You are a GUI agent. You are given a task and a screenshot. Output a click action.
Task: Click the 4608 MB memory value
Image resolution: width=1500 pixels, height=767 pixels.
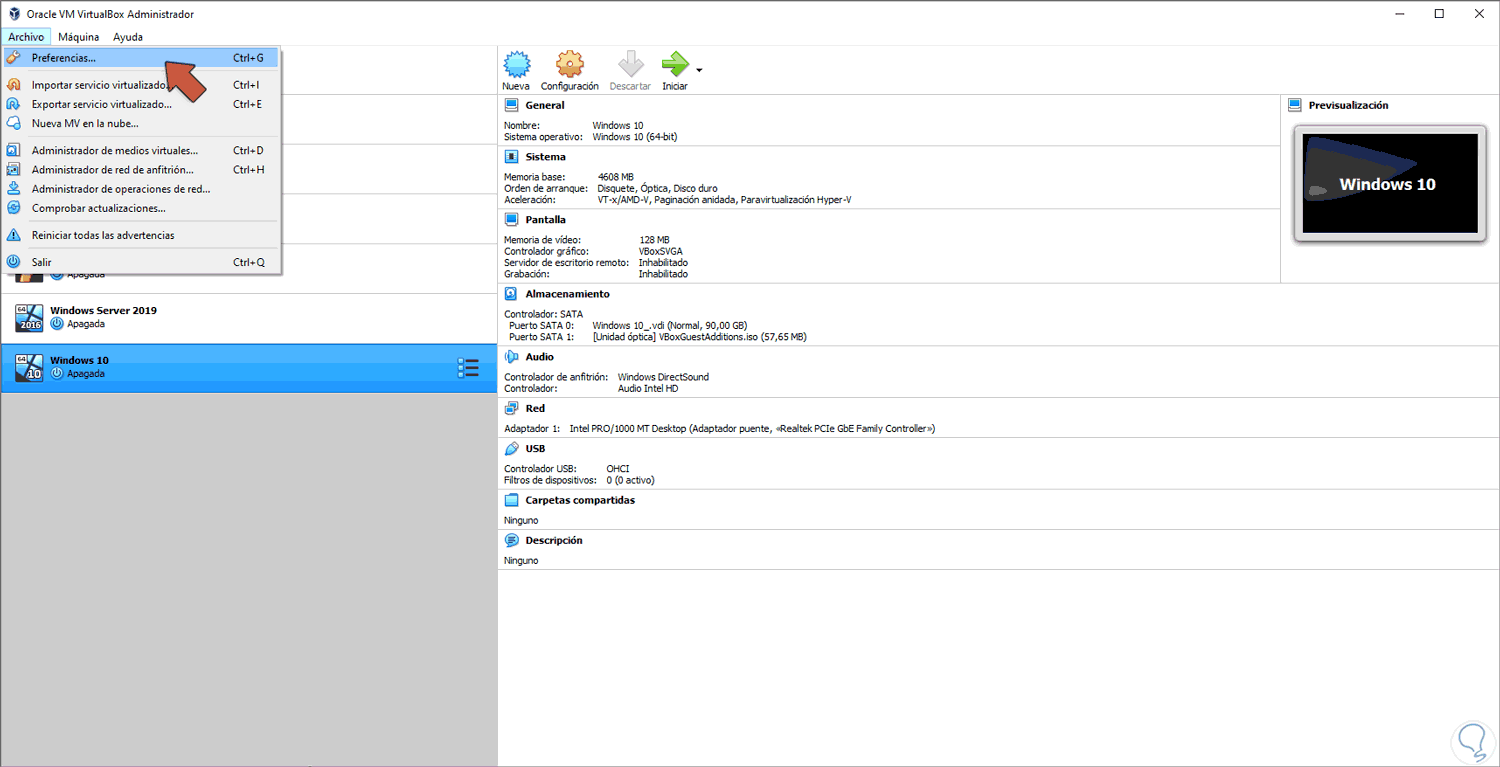(x=615, y=177)
